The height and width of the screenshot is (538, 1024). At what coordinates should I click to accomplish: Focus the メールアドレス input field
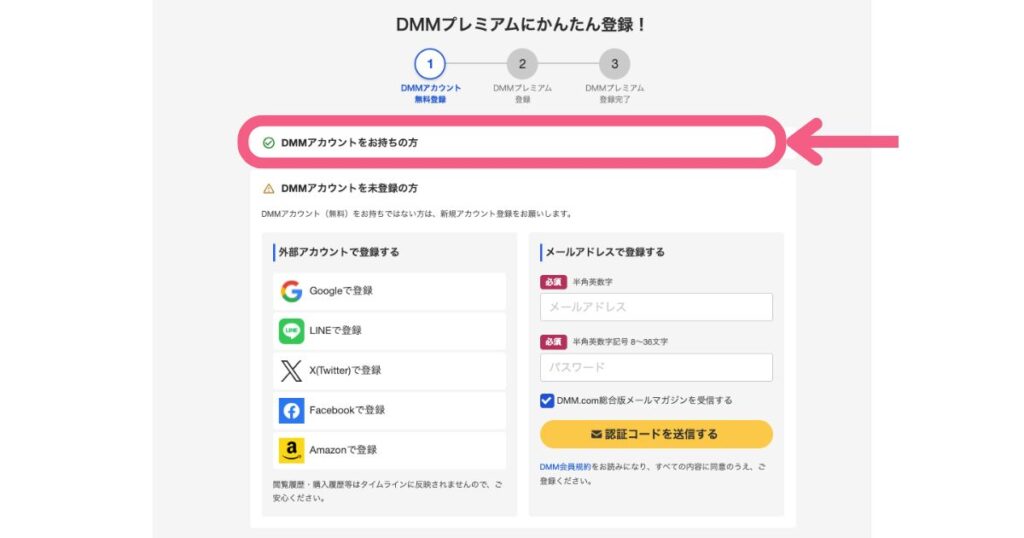(x=656, y=307)
